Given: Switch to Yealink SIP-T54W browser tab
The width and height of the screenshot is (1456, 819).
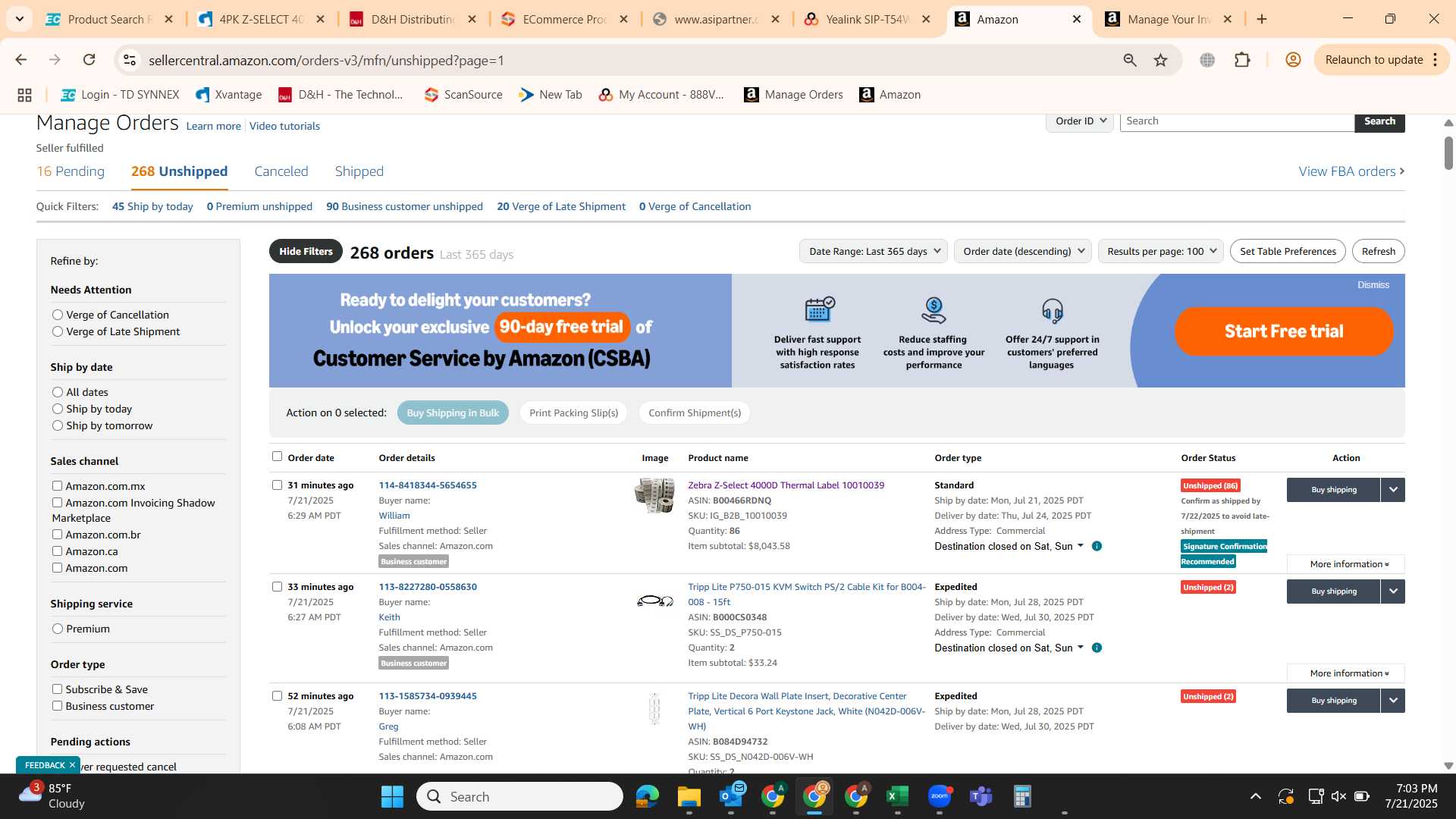Looking at the screenshot, I should (868, 19).
